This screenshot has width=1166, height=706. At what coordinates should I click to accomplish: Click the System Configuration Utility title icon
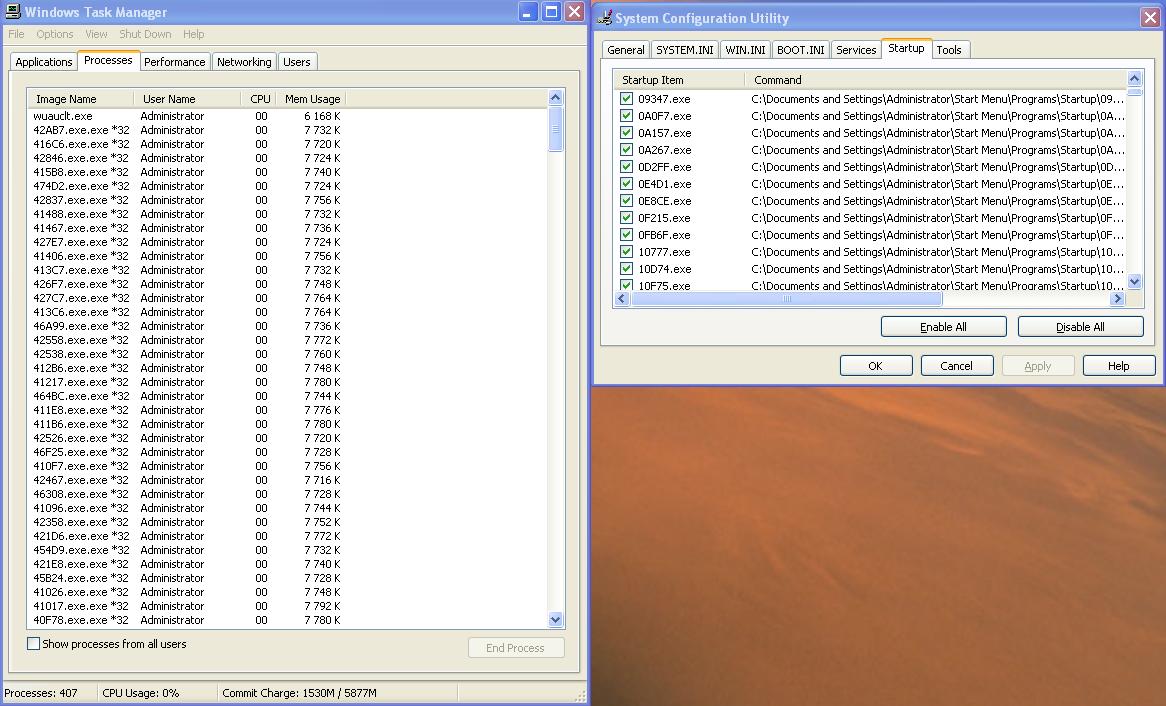click(605, 17)
